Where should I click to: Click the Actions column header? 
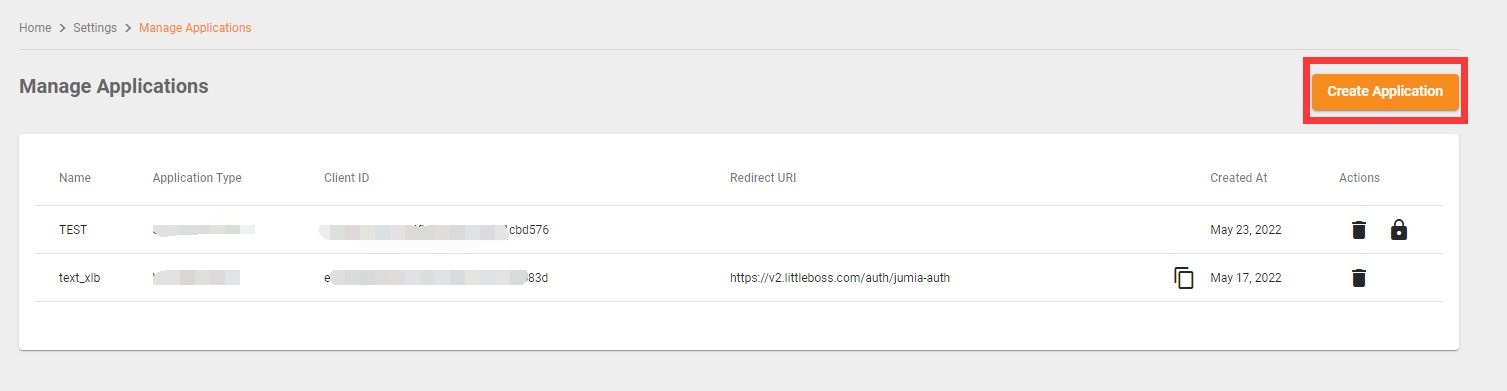(x=1359, y=178)
